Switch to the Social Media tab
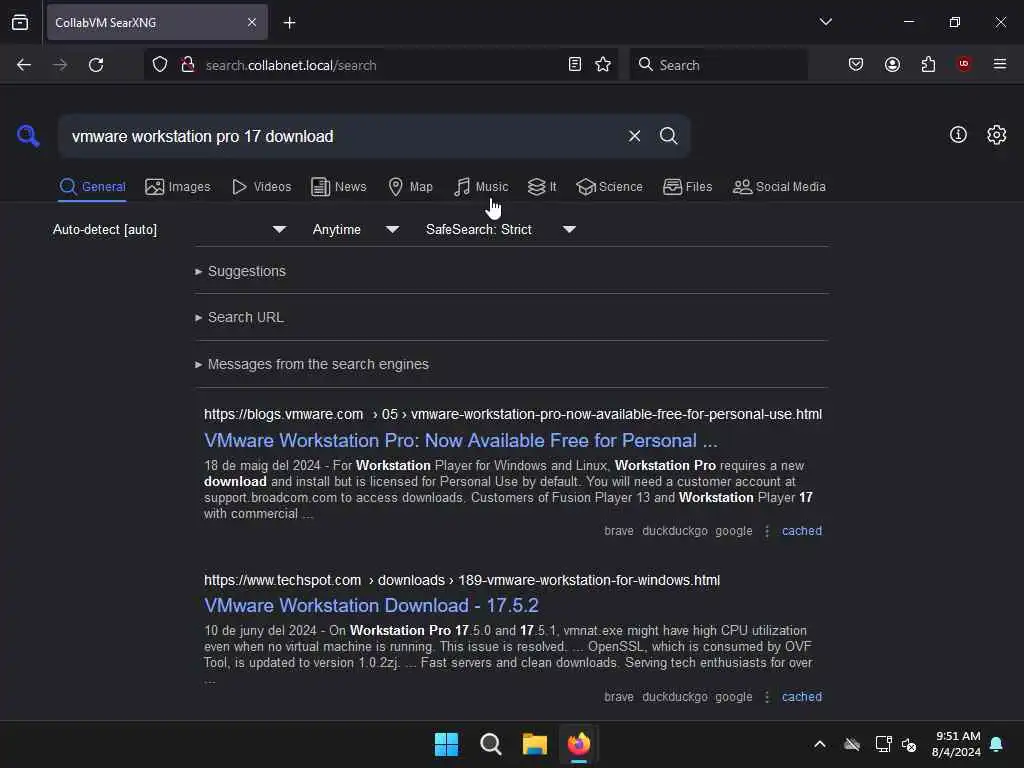This screenshot has height=768, width=1024. [x=779, y=187]
